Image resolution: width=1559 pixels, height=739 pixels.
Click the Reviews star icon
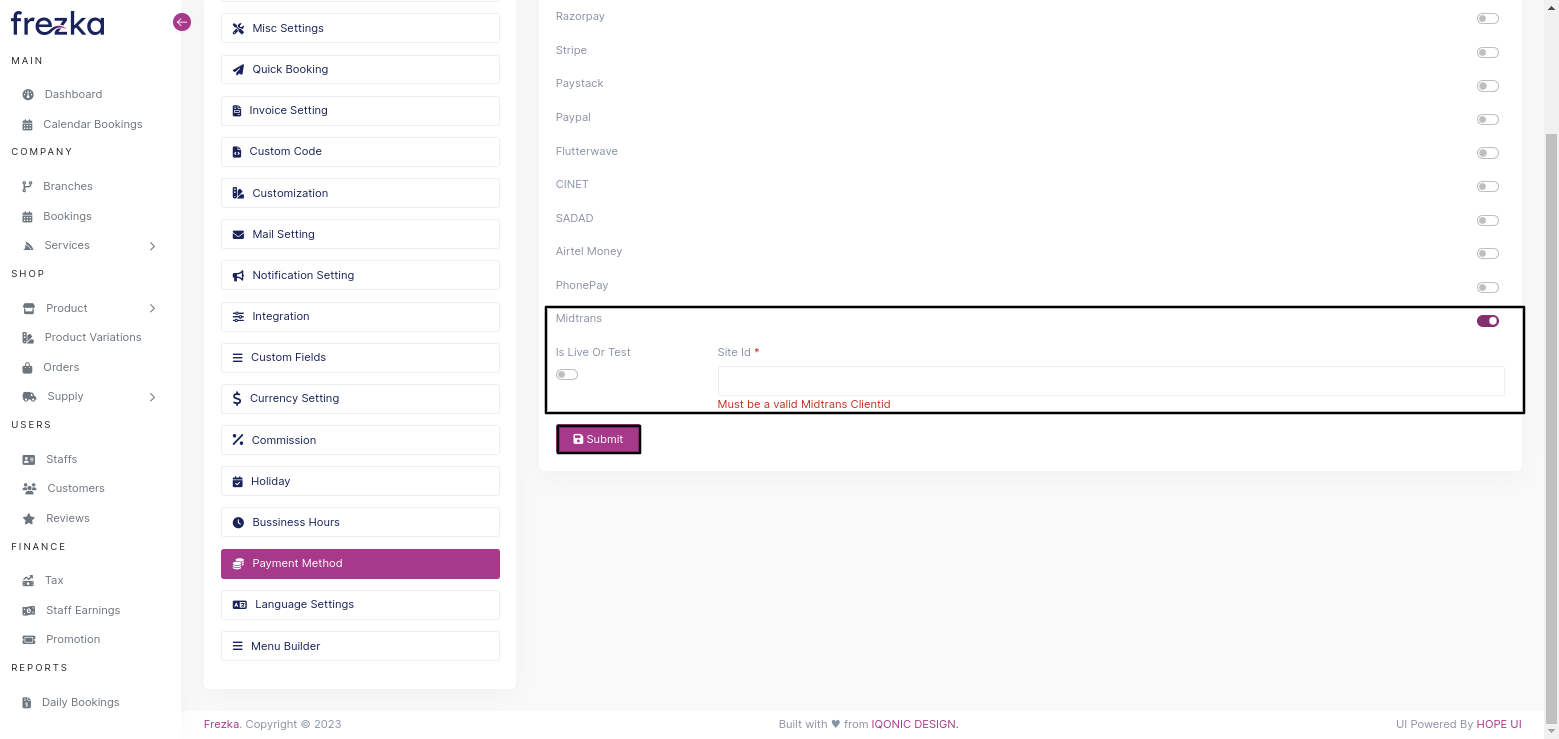(29, 519)
